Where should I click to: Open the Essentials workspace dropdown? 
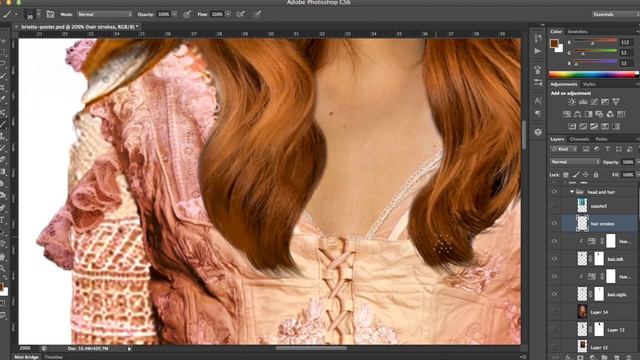[616, 14]
